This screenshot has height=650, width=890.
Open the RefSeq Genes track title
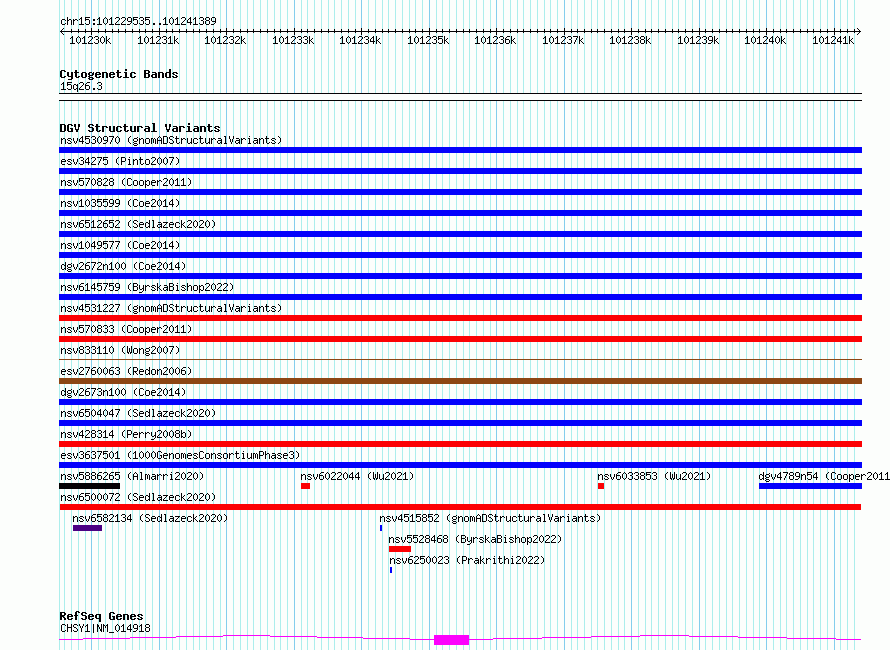101,616
